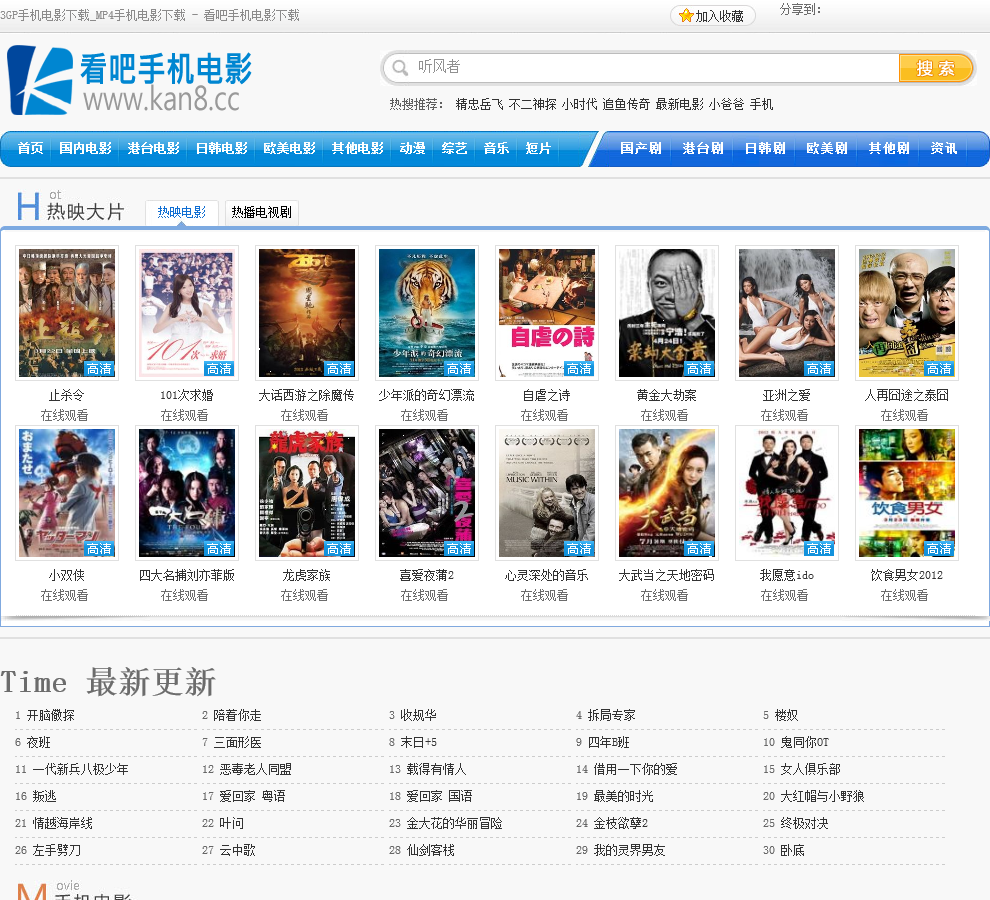This screenshot has width=990, height=900.
Task: Open the 龙虎家族 movie poster
Action: pyautogui.click(x=307, y=493)
